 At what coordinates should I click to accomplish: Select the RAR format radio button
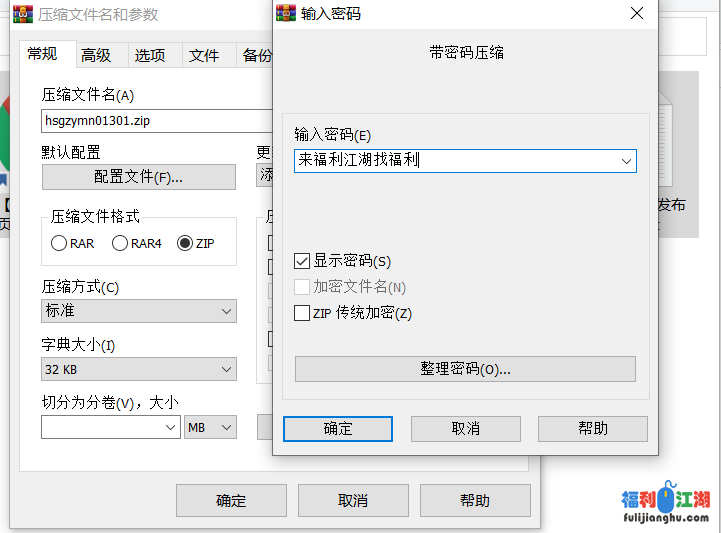59,243
